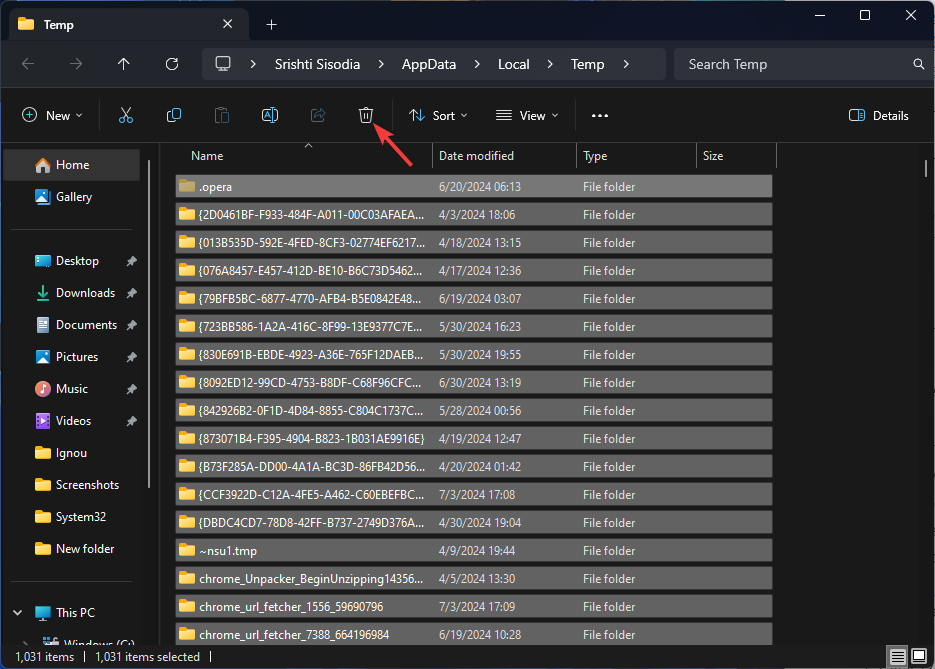Click the Delete trash can icon
This screenshot has width=935, height=669.
pos(366,116)
